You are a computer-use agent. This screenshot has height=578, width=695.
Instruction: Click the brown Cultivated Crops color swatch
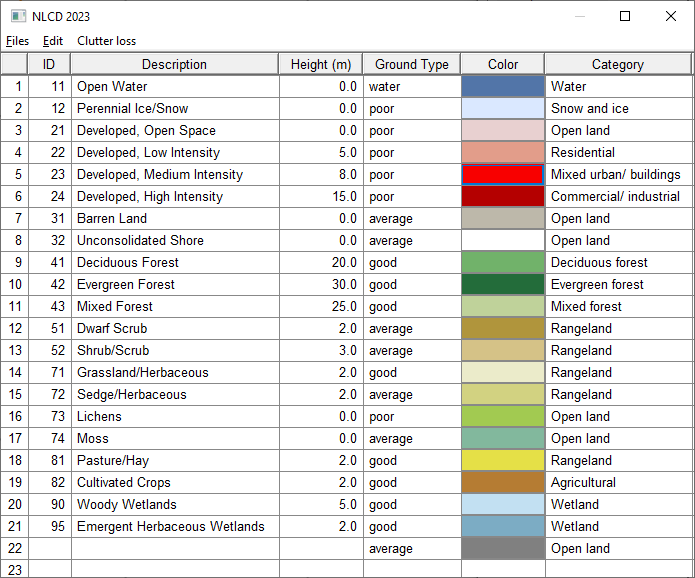pyautogui.click(x=503, y=482)
